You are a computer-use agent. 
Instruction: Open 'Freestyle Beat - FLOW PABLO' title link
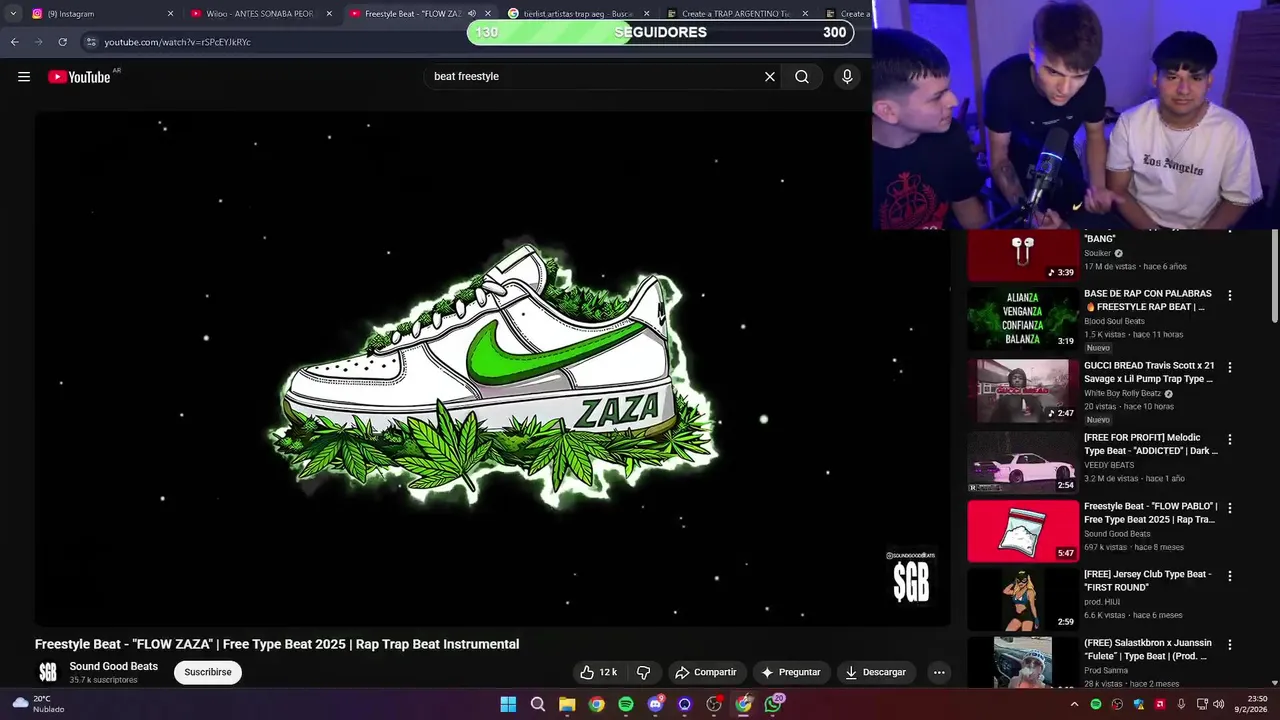[x=1150, y=513]
